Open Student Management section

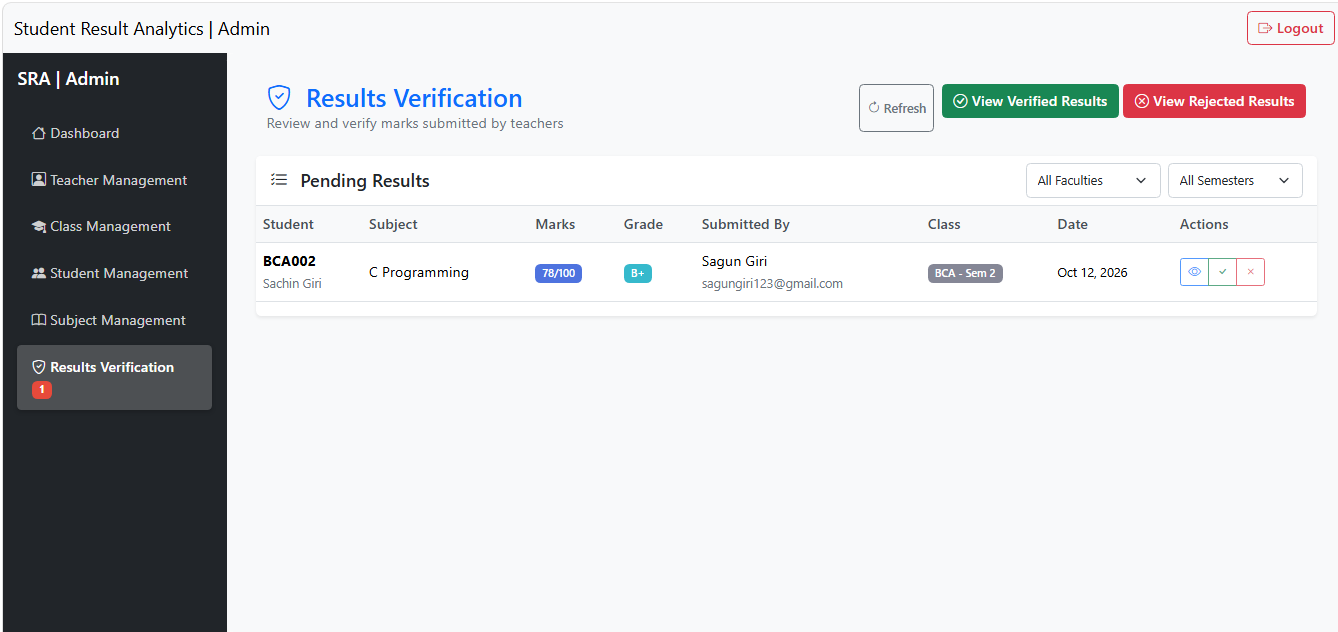click(x=114, y=273)
